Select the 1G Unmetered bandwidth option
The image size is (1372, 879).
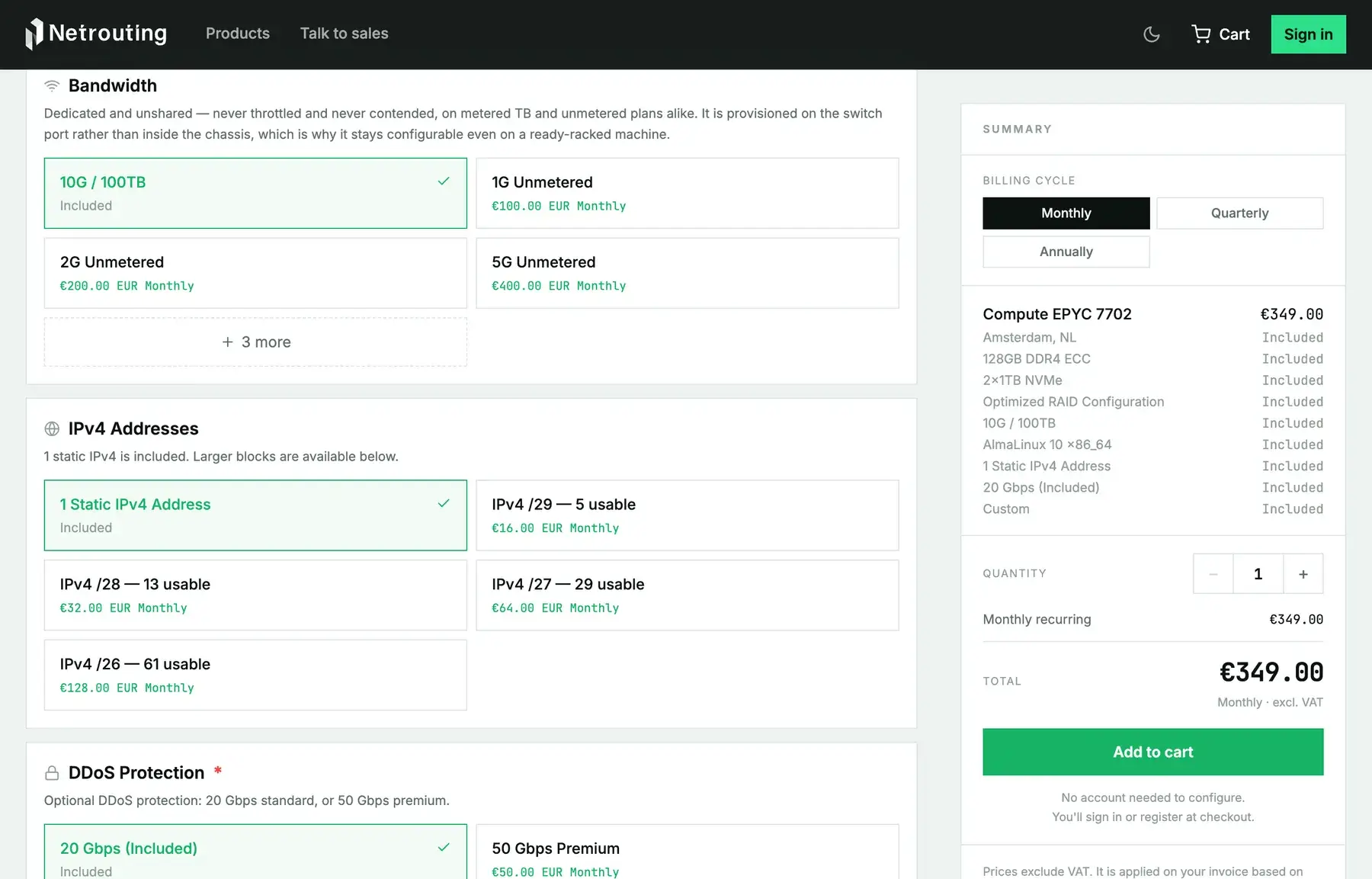point(688,194)
